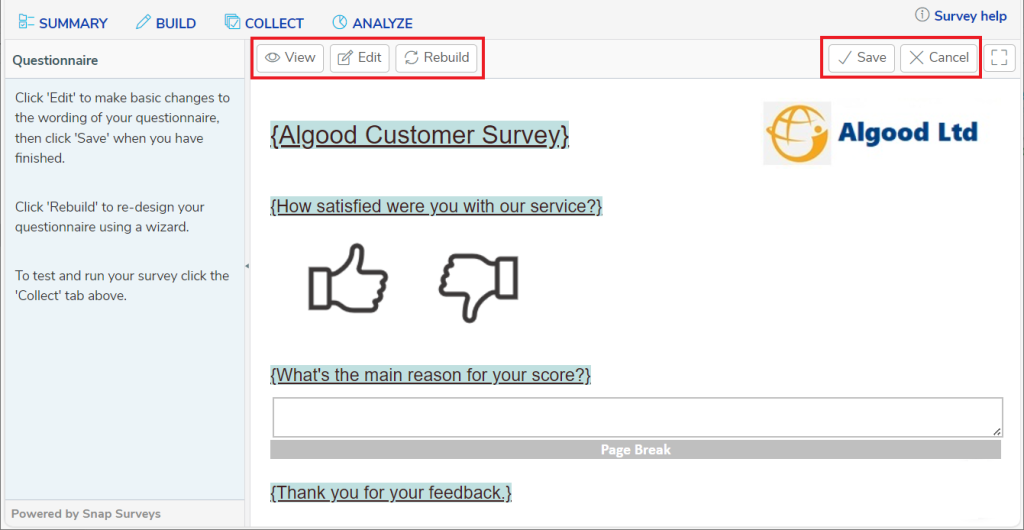Screen dimensions: 1024x530
Task: Click Rebuild to re-design questionnaire
Action: 437,58
